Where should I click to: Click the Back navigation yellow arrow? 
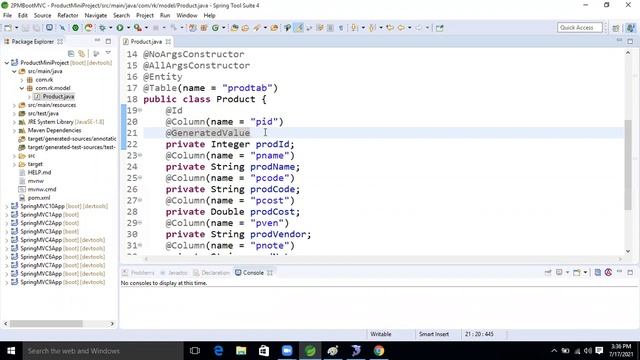[401, 28]
